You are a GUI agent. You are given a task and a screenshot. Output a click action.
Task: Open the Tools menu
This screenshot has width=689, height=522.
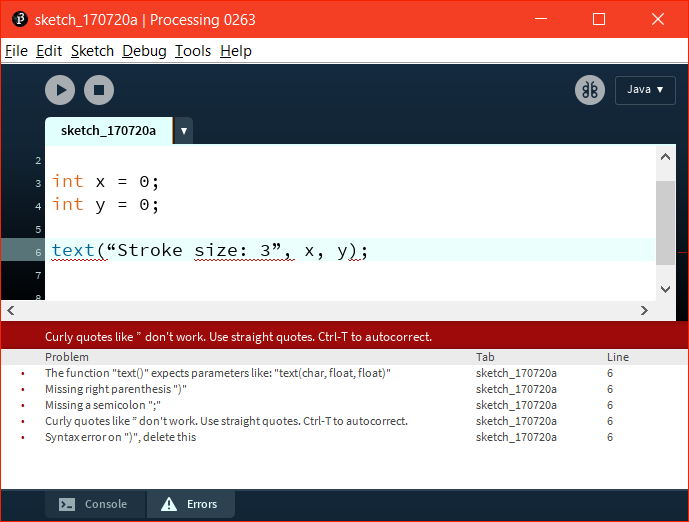pyautogui.click(x=193, y=51)
